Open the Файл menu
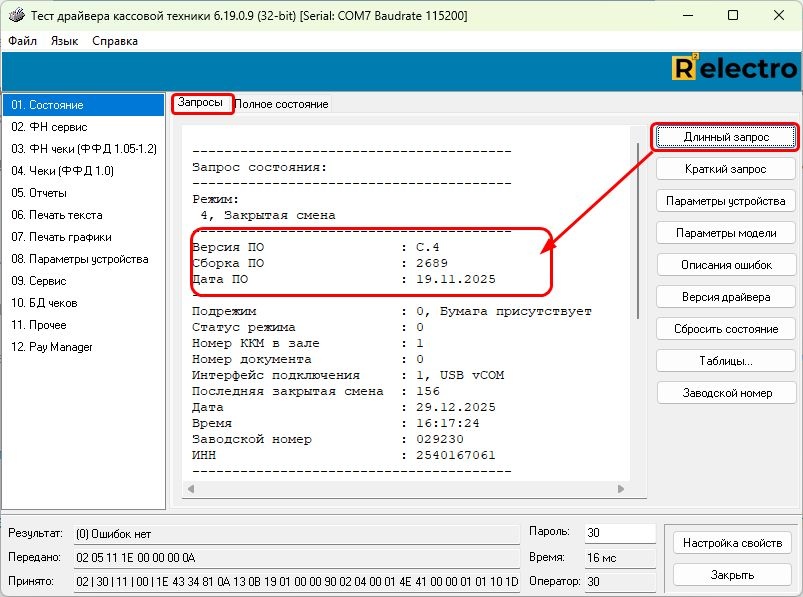 (x=22, y=41)
